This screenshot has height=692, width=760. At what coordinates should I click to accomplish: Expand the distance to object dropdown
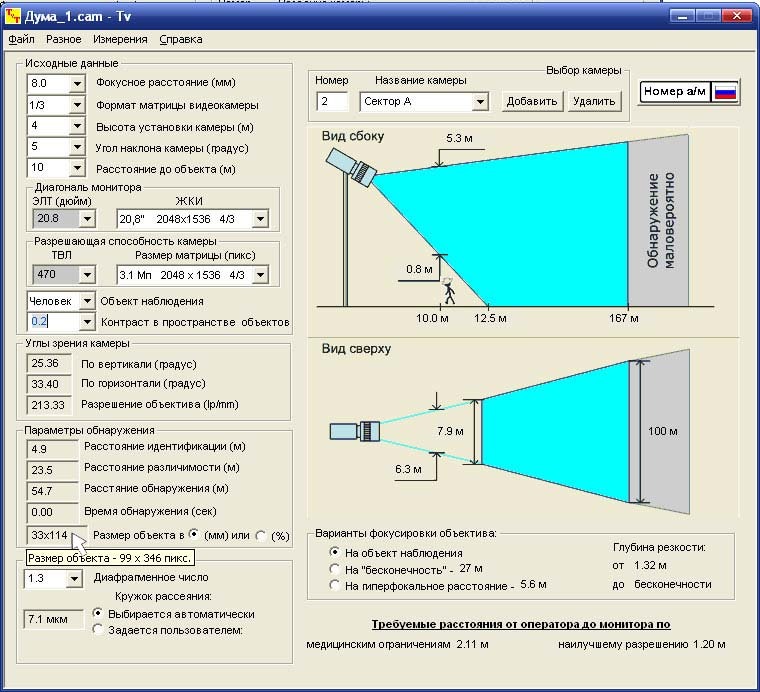click(x=77, y=168)
